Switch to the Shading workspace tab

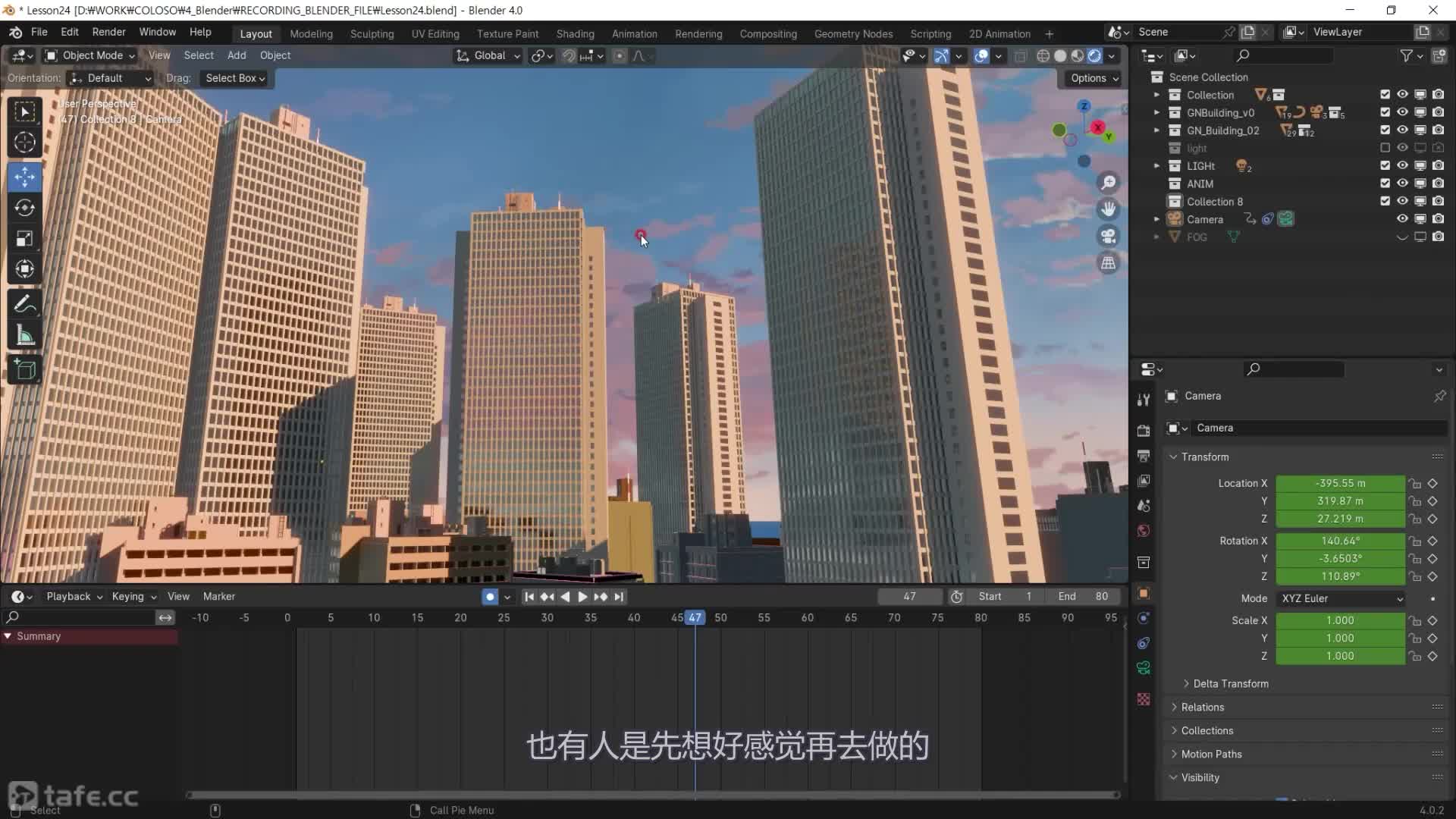(x=575, y=34)
